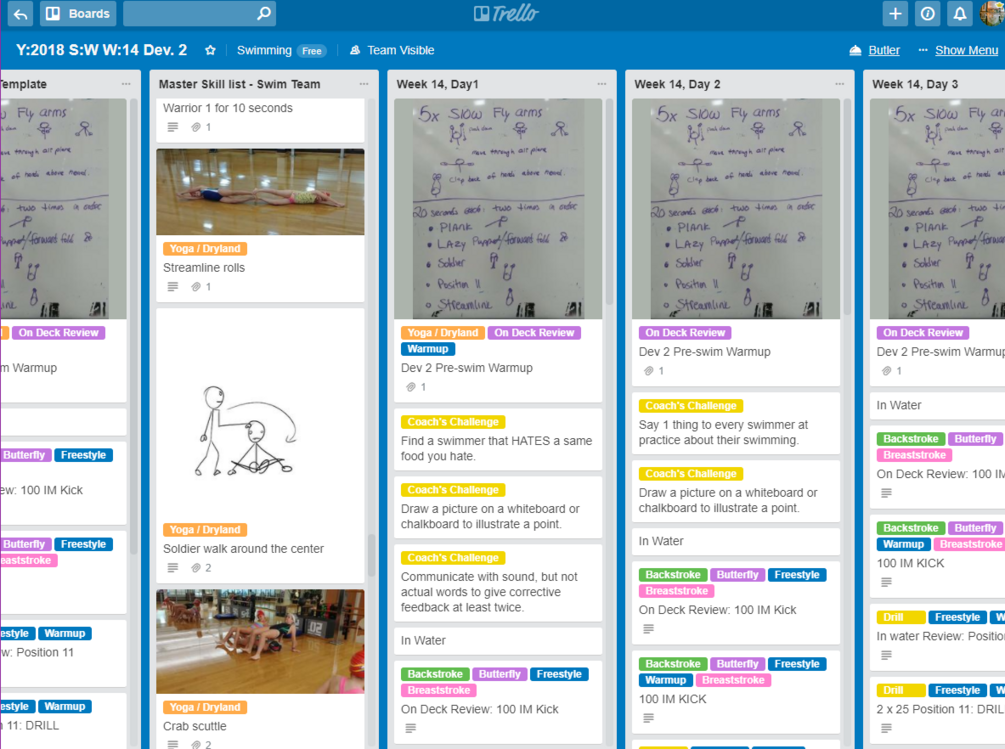This screenshot has height=749, width=1005.
Task: Click the back arrow button
Action: (x=20, y=13)
